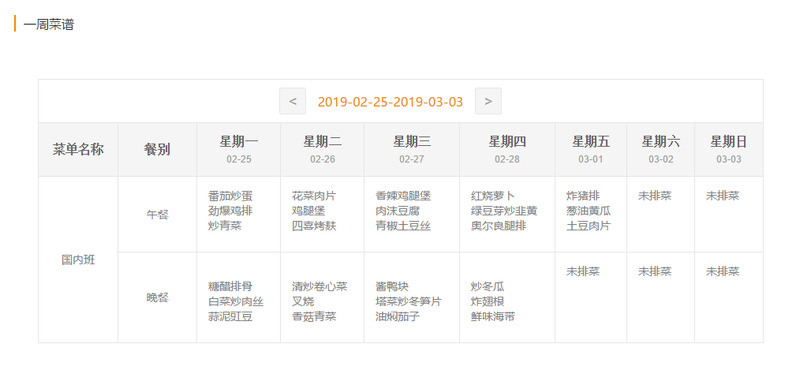Click the dish 花菜肉片

[314, 196]
